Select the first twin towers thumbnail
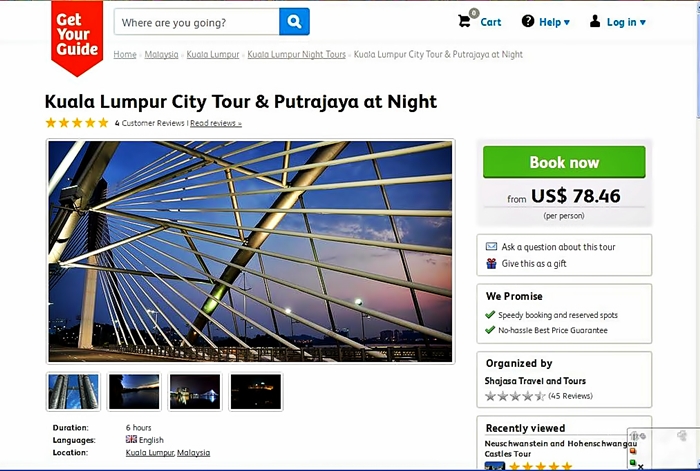Viewport: 700px width, 471px height. 74,392
